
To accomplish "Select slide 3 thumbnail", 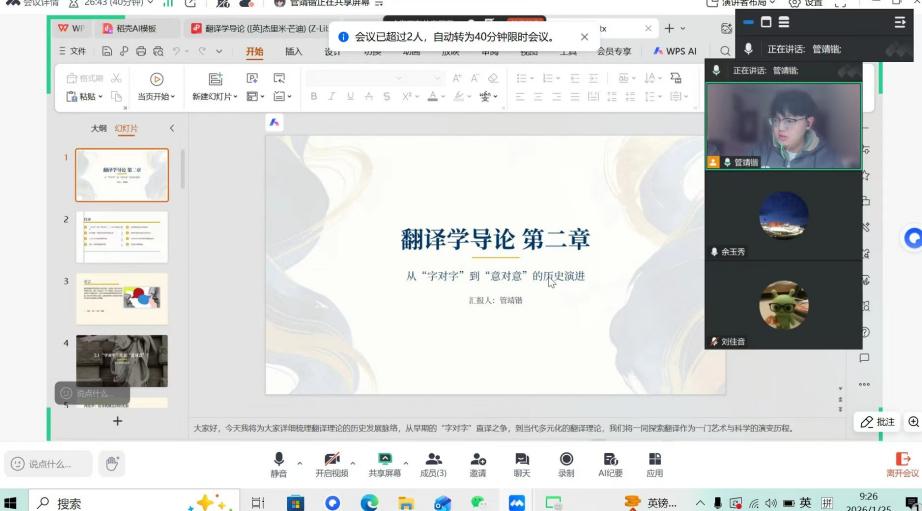I will click(x=122, y=298).
